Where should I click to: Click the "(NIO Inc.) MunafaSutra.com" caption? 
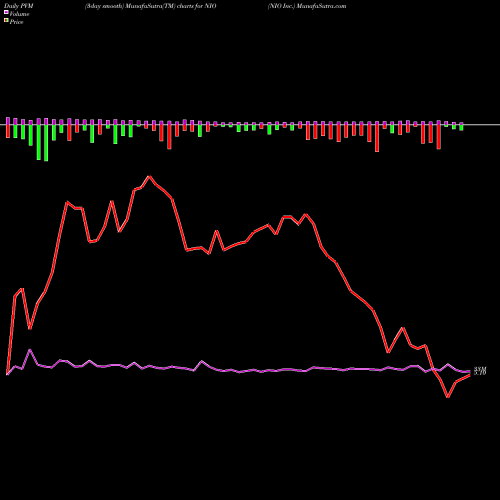[x=307, y=6]
